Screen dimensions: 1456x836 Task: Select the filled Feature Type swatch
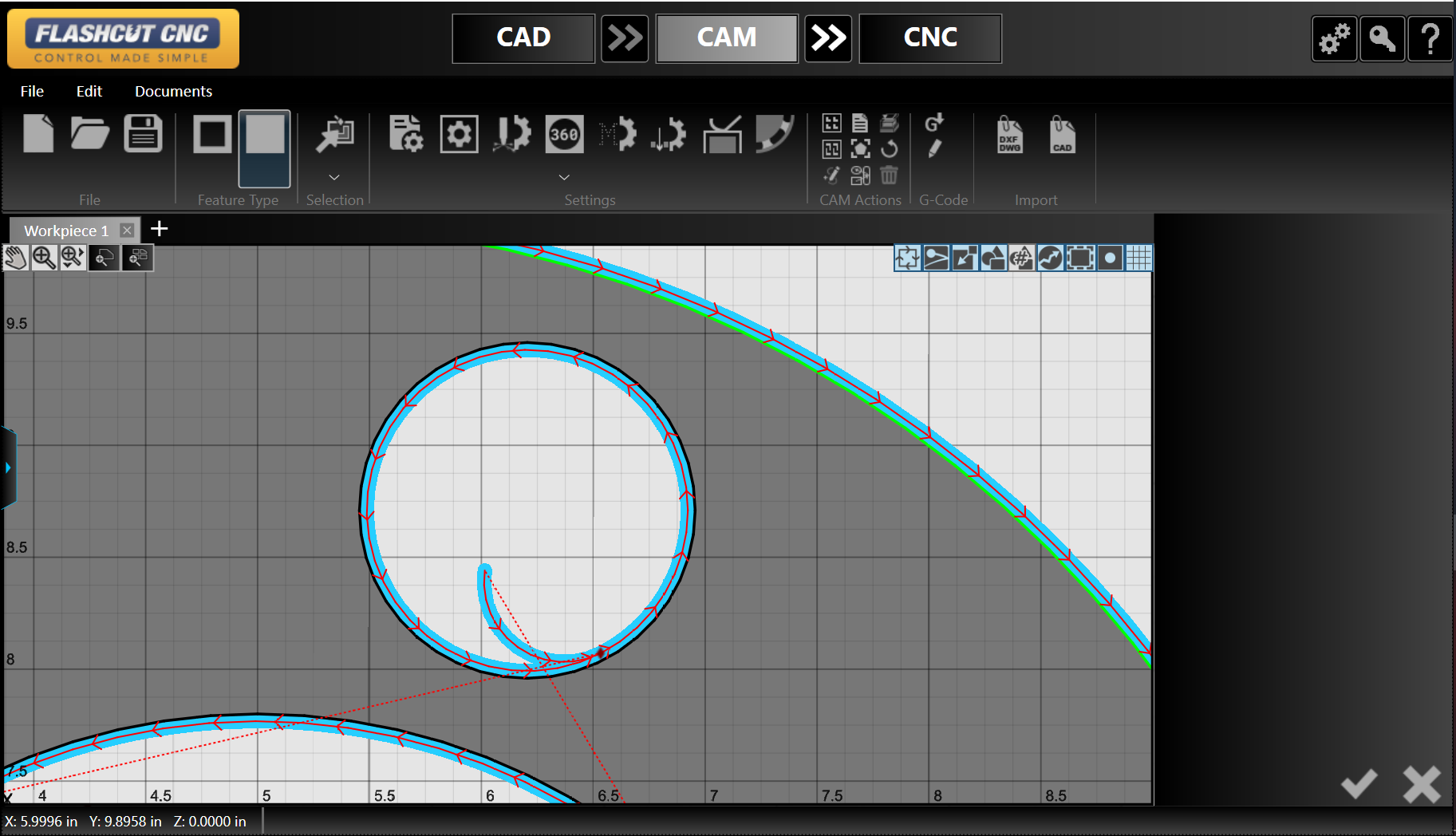pos(263,148)
